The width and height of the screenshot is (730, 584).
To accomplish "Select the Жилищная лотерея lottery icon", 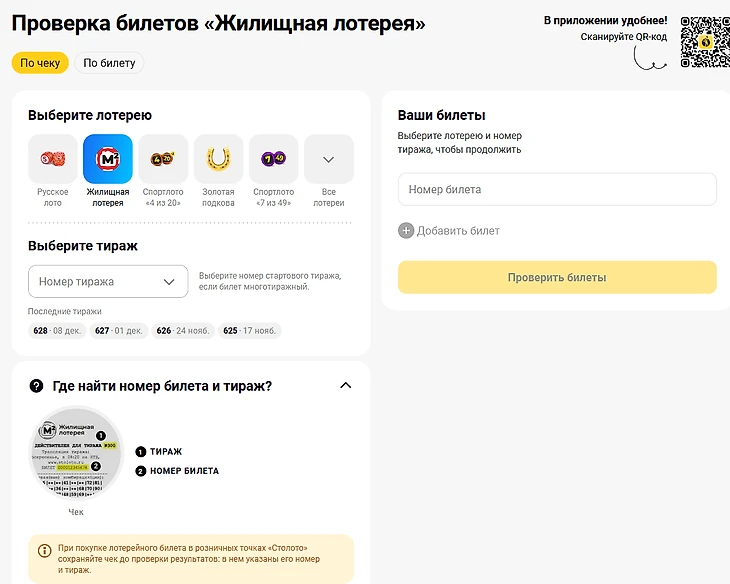I will tap(108, 159).
